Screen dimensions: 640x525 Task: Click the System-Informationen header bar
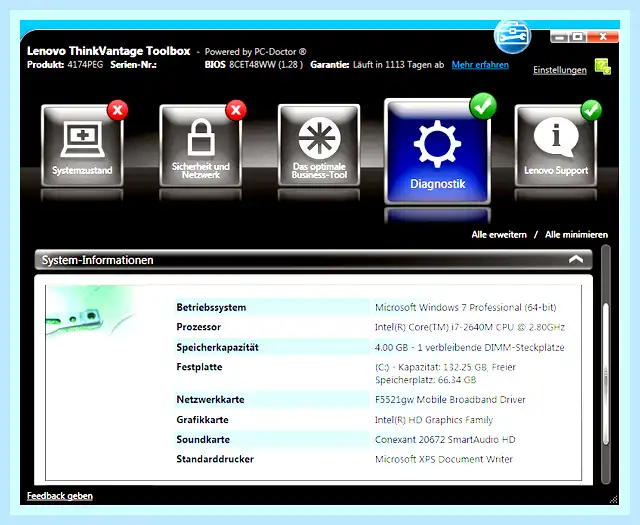pos(313,260)
